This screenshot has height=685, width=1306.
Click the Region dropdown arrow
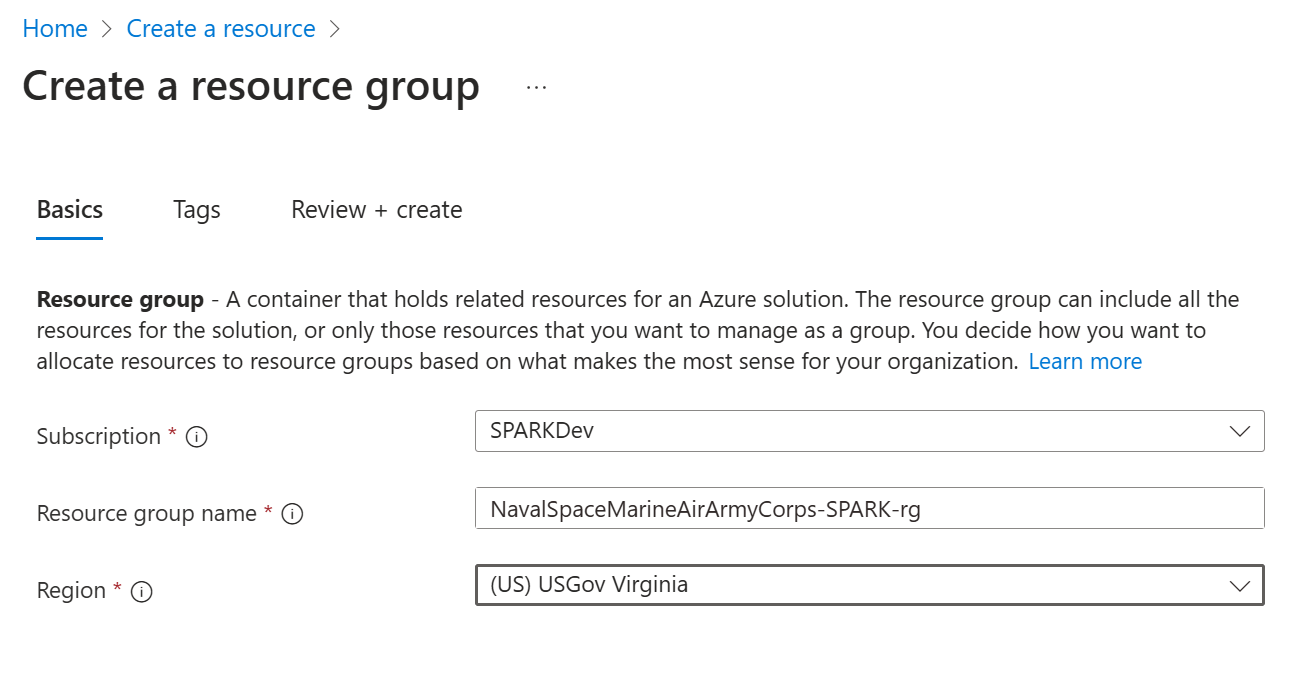[1239, 586]
